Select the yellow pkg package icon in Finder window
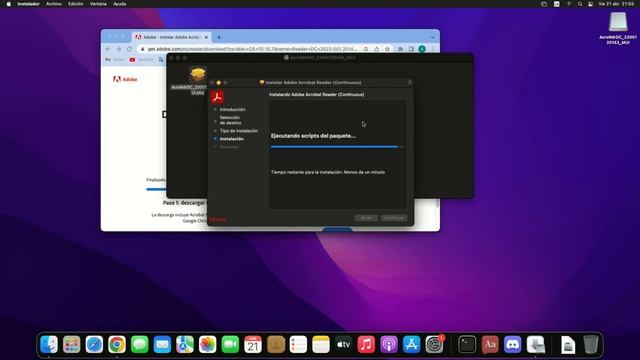 click(x=198, y=75)
